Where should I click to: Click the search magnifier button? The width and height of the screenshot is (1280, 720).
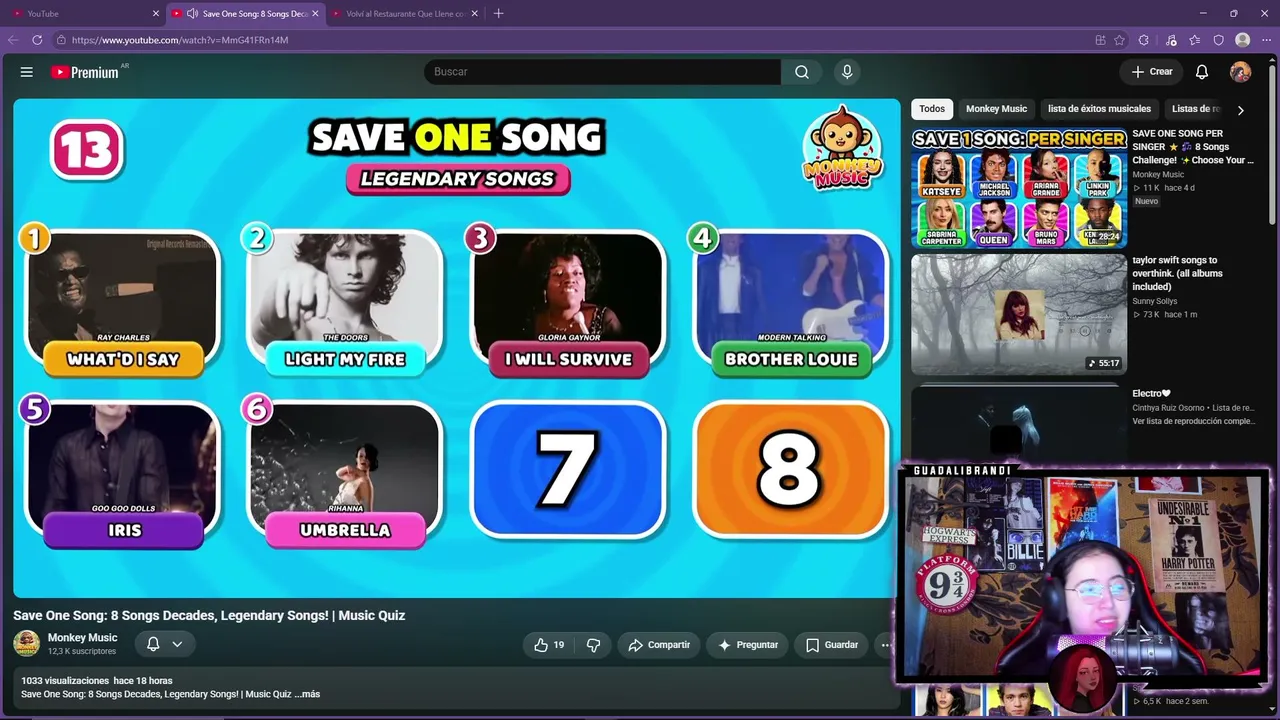[802, 72]
